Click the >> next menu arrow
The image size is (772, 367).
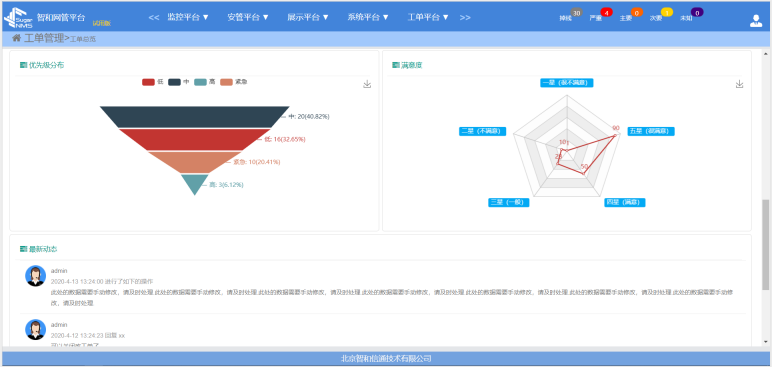point(465,17)
